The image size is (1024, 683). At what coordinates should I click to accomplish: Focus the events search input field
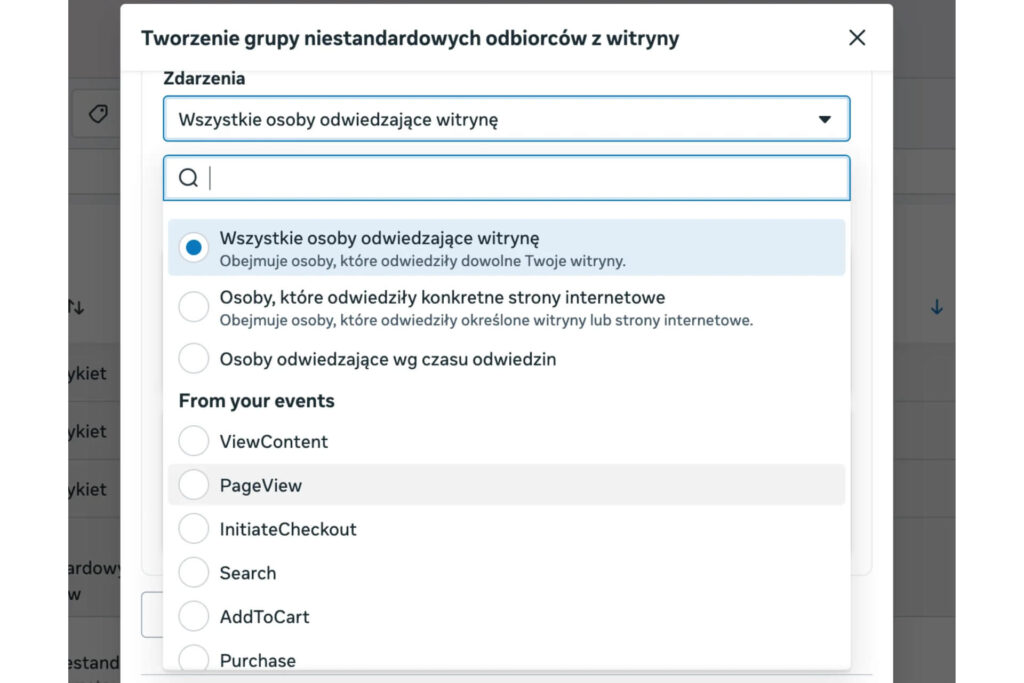[x=506, y=178]
